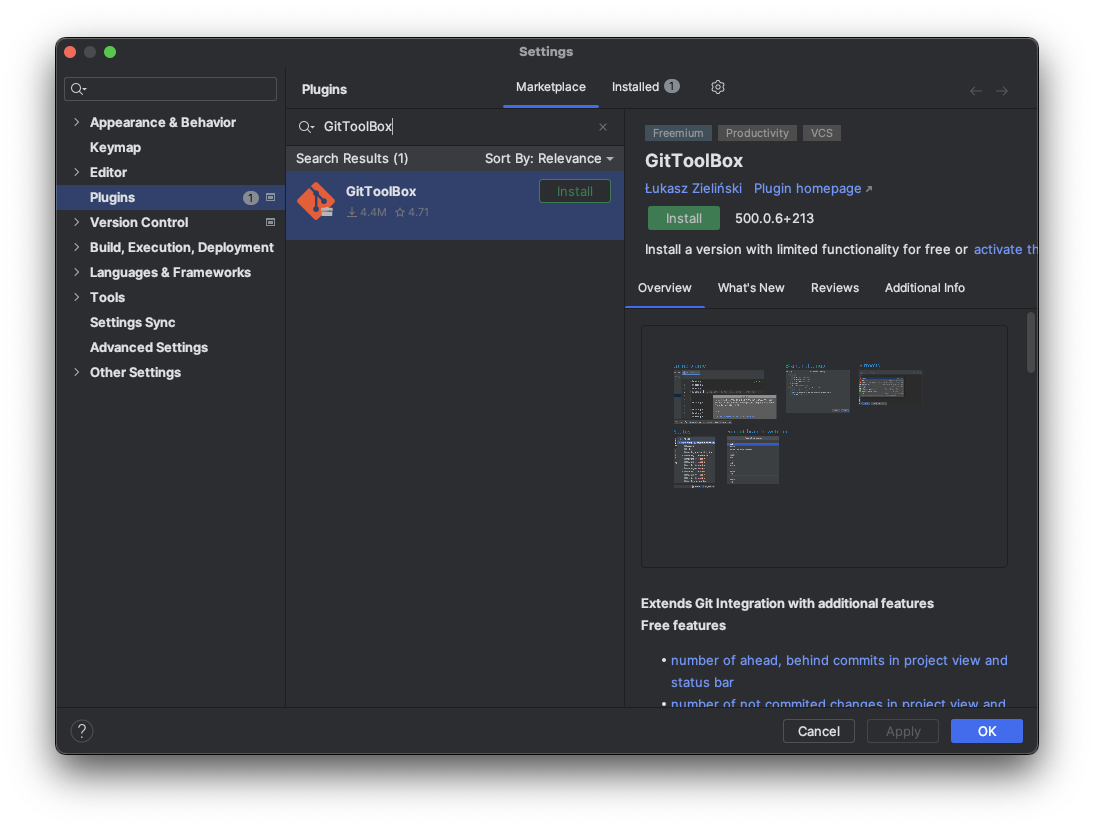
Task: Open the Reviews tab
Action: (x=834, y=288)
